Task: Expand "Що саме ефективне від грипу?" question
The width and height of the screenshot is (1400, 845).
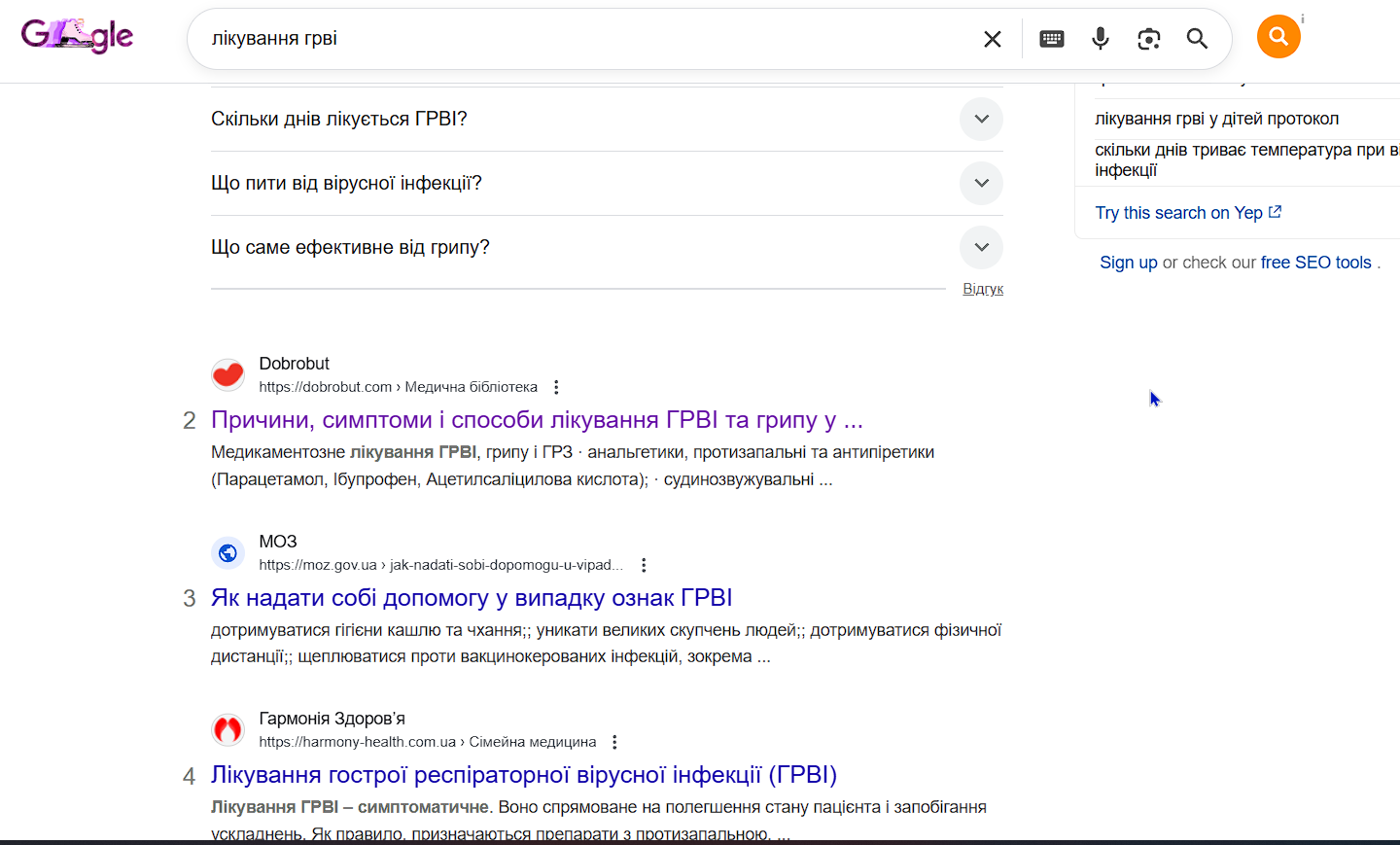Action: [x=981, y=247]
